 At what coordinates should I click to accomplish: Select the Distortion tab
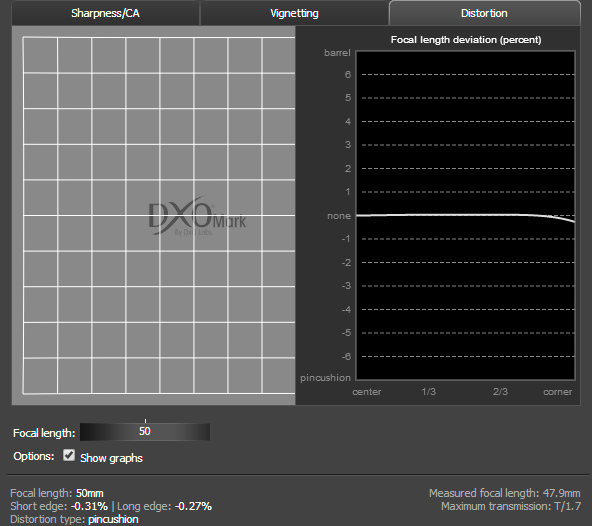coord(484,13)
